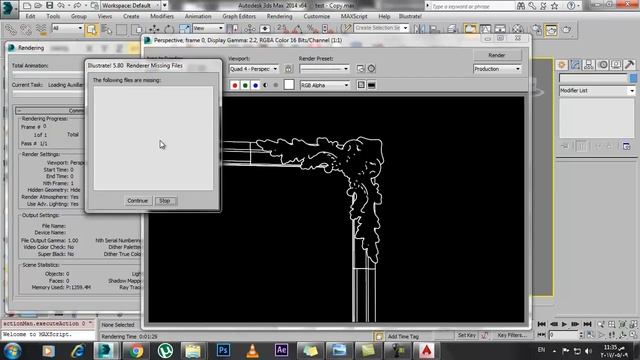This screenshot has height=360, width=640.
Task: Click the Unlink Selection icon
Action: point(26,29)
